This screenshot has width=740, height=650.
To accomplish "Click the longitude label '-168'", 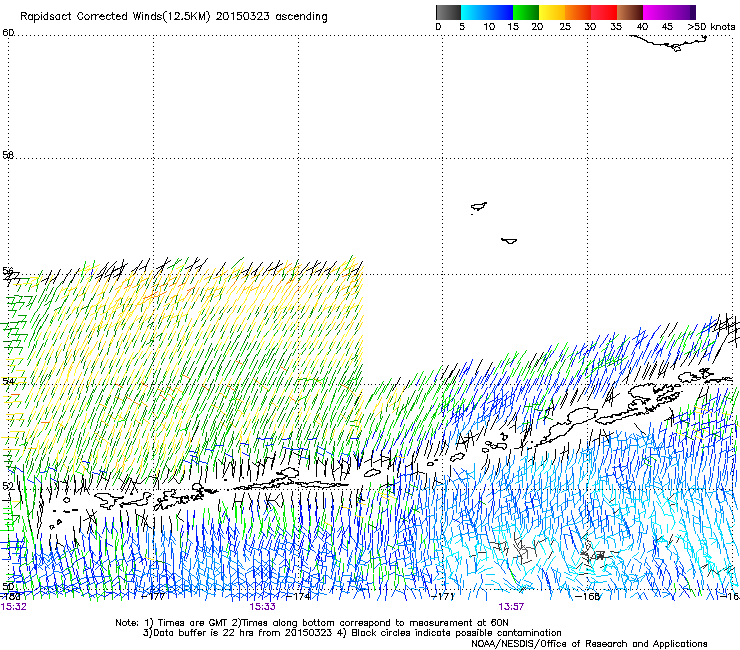I will point(587,596).
